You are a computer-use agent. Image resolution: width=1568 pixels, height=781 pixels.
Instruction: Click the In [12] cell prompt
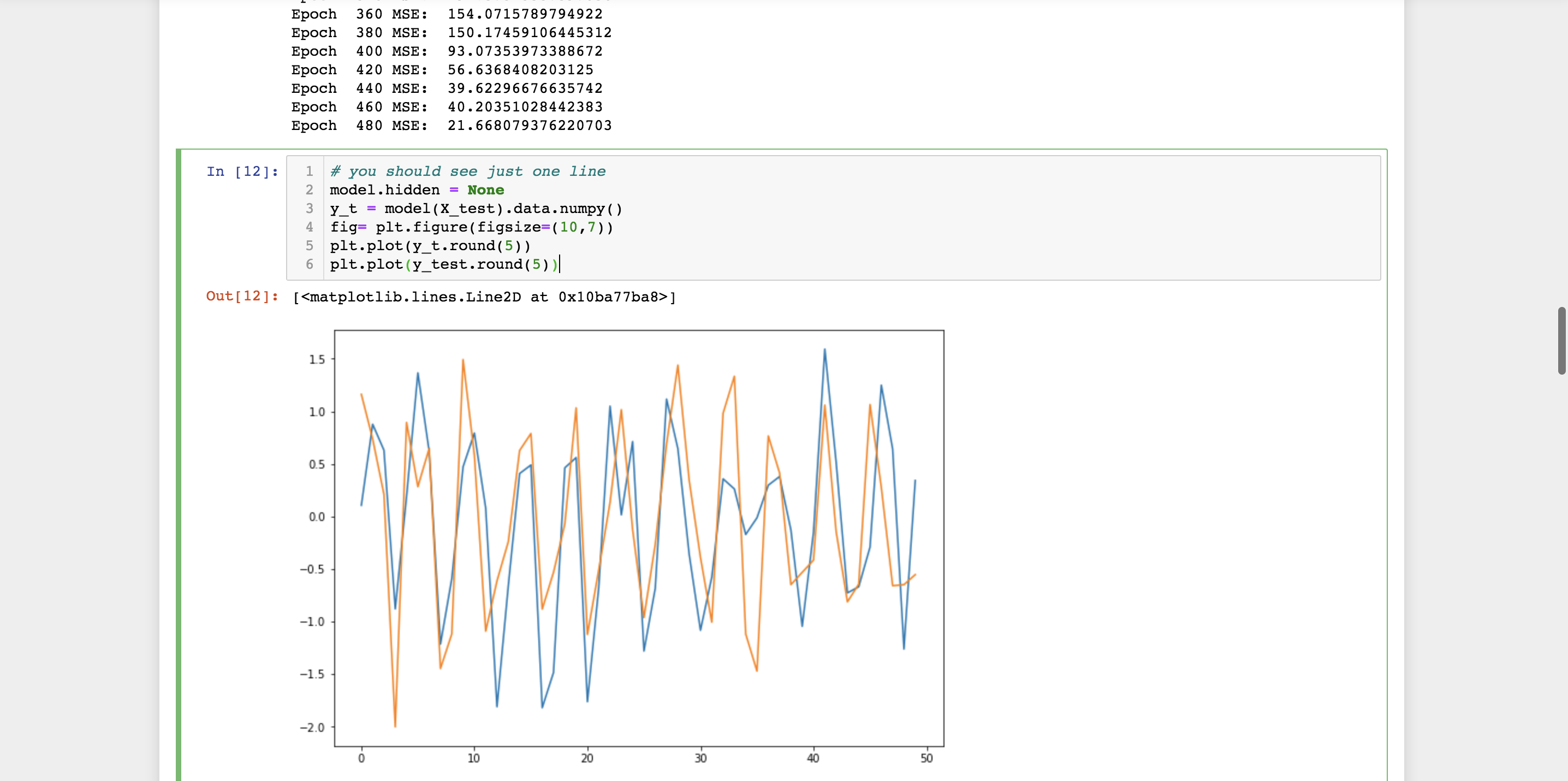[242, 171]
